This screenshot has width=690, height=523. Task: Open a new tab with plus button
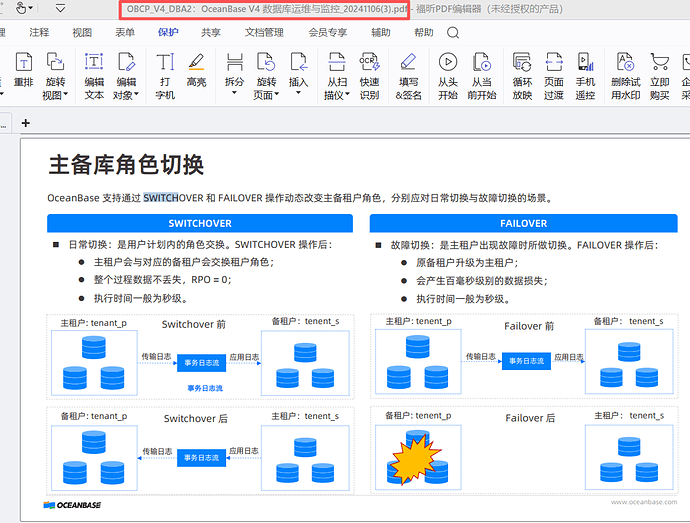26,123
